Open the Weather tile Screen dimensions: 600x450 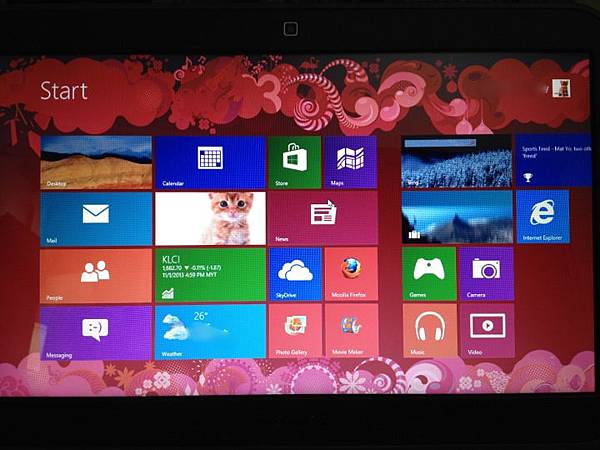click(210, 332)
